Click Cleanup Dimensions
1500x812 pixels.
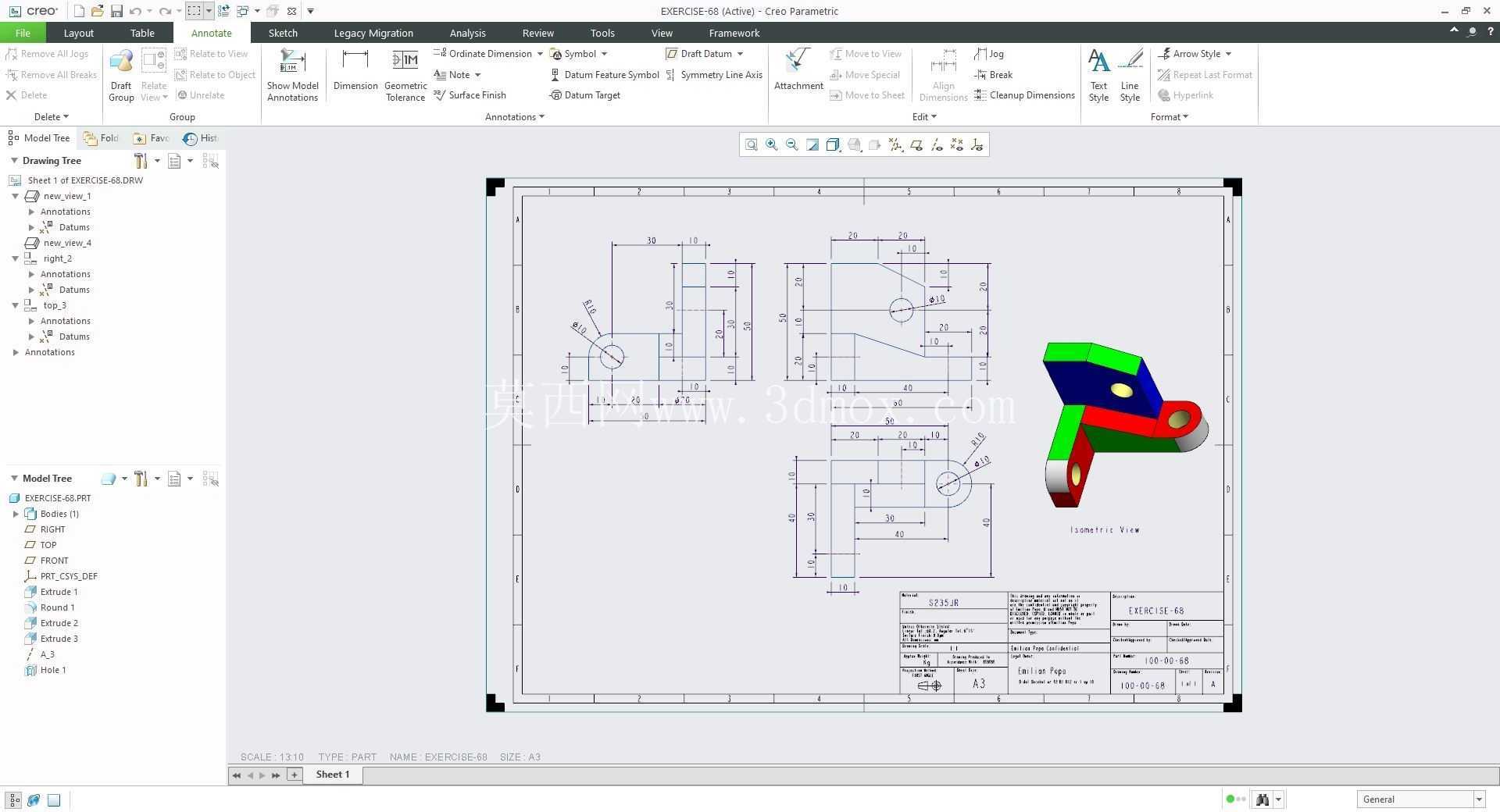[x=1025, y=95]
